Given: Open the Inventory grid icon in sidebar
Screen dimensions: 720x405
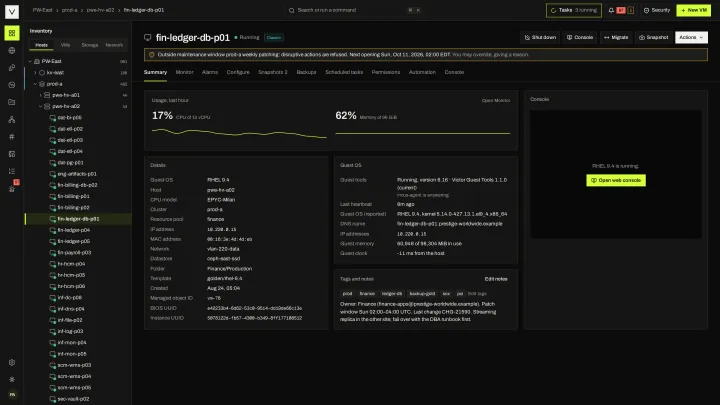Looking at the screenshot, I should (12, 33).
